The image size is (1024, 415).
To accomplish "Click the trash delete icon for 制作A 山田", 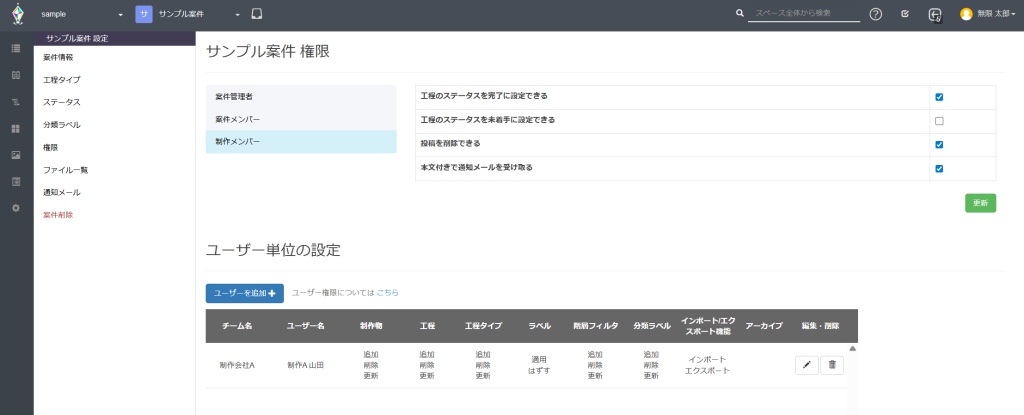I will click(x=832, y=366).
